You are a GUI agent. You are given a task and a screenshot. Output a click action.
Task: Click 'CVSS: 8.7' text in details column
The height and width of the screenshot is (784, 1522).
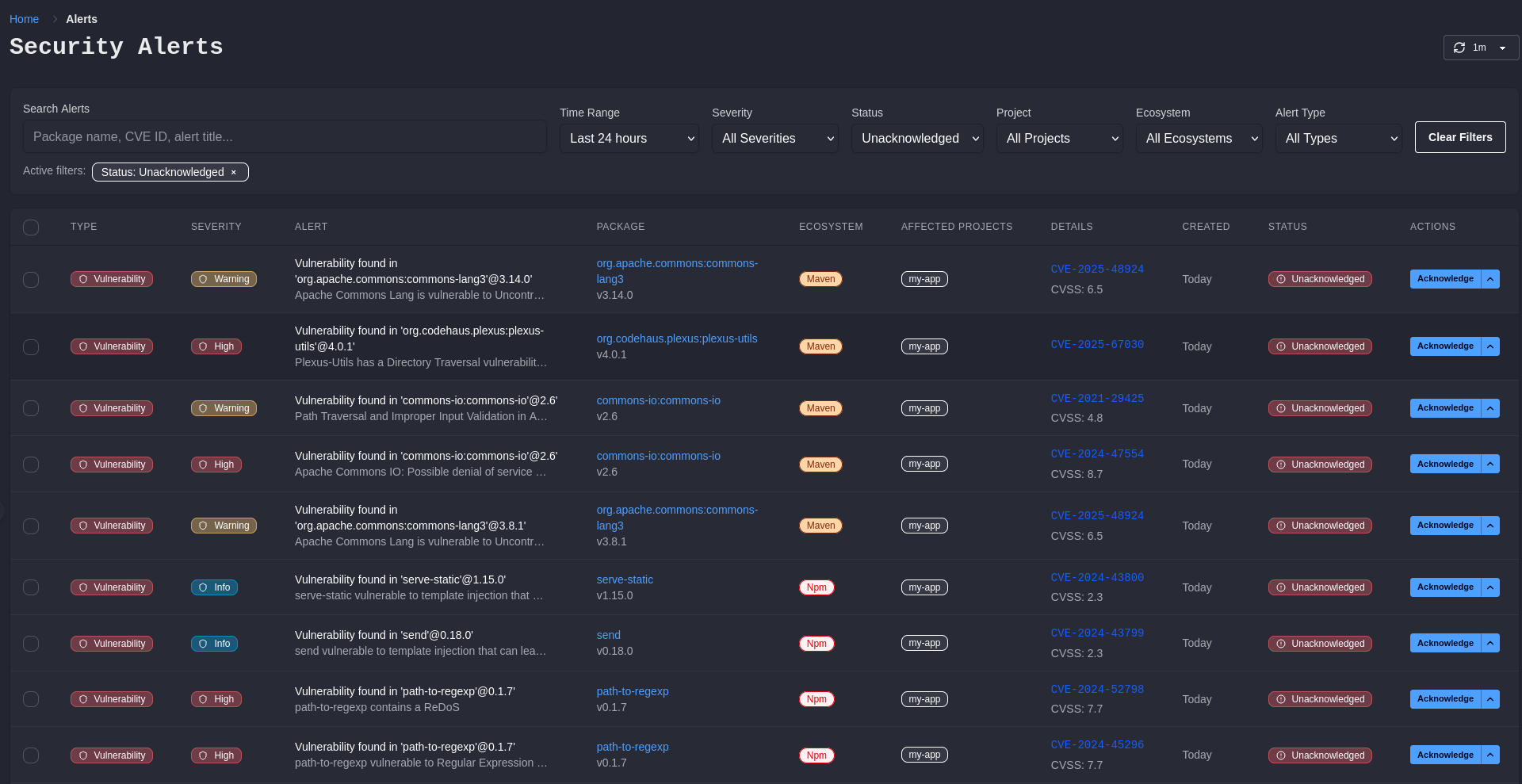coord(1076,474)
